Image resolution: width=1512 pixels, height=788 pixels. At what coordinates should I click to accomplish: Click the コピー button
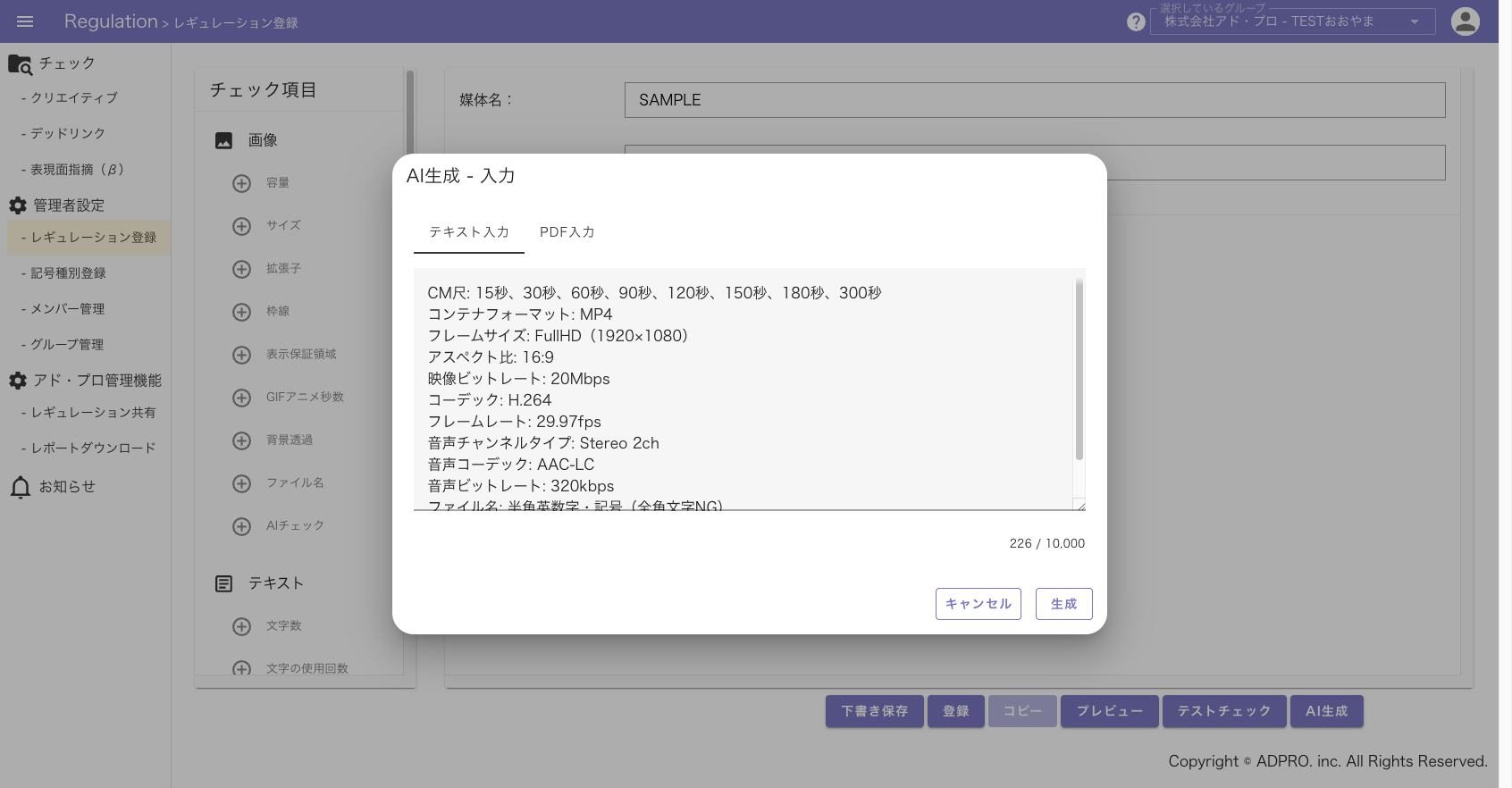tap(1022, 711)
